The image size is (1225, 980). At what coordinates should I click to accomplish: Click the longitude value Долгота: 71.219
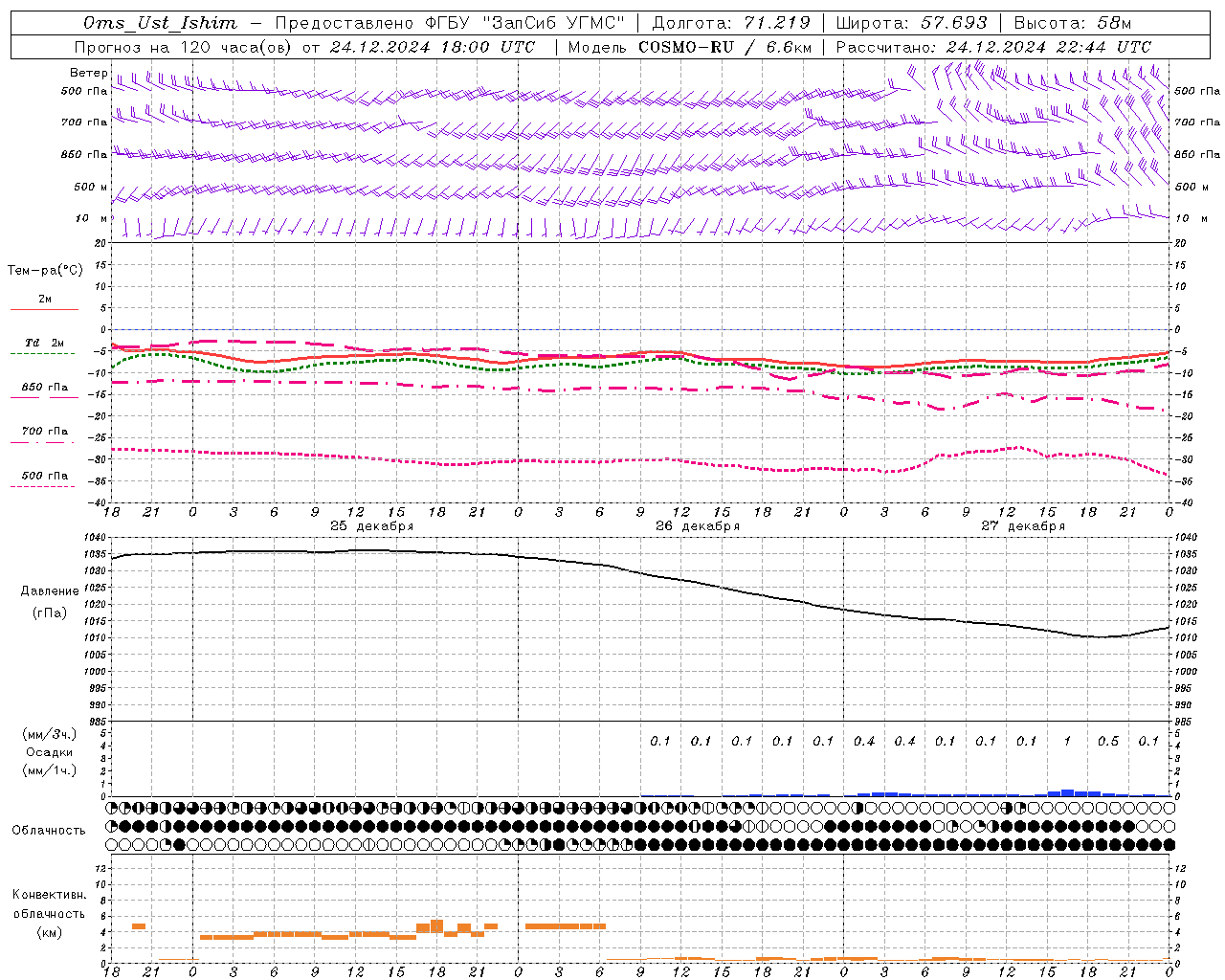click(731, 23)
